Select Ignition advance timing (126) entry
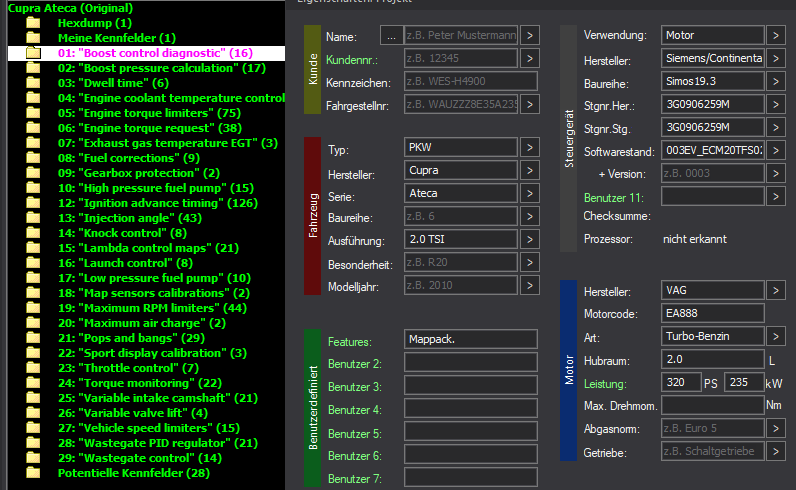 pos(158,203)
